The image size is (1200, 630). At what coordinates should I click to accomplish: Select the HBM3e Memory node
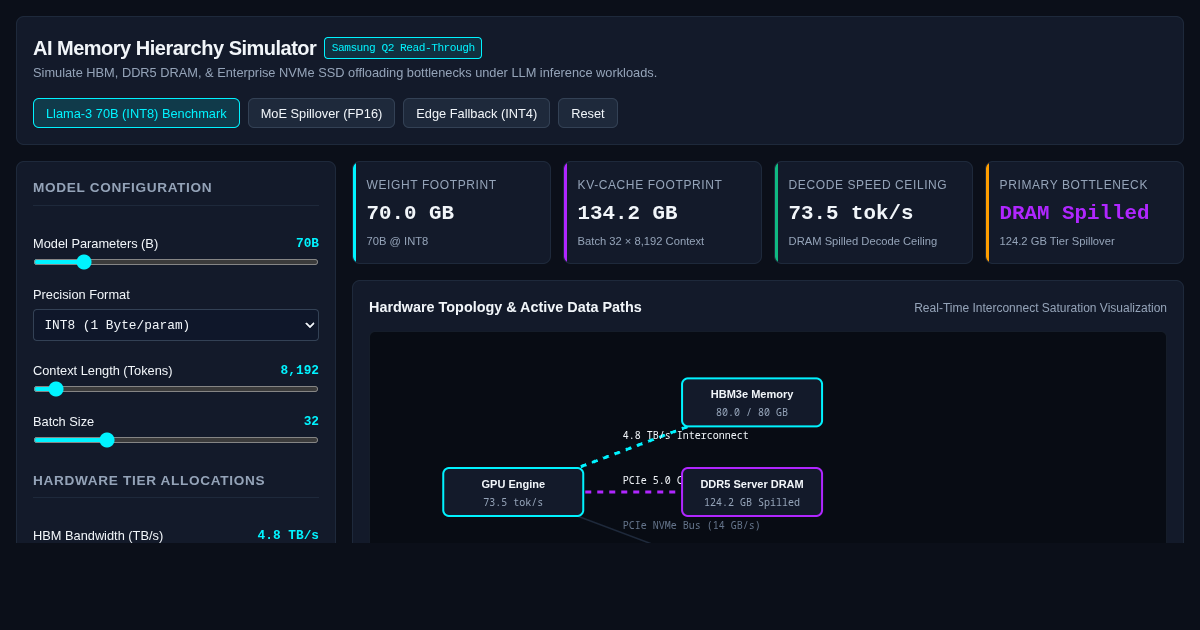(x=752, y=402)
